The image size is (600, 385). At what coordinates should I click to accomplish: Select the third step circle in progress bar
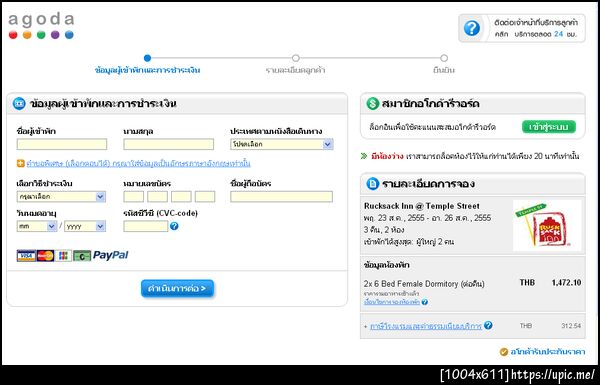[x=444, y=58]
